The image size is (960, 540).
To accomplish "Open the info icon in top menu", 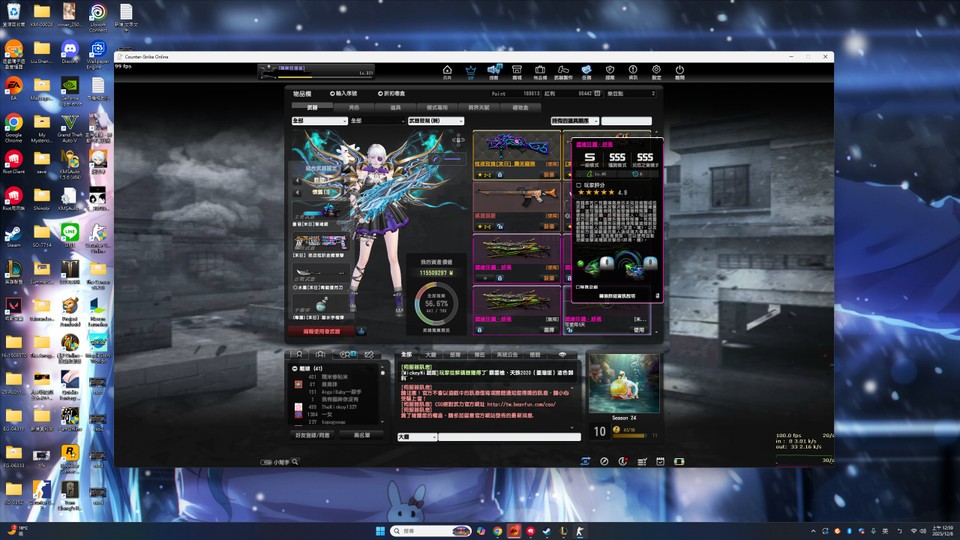I will [x=633, y=71].
